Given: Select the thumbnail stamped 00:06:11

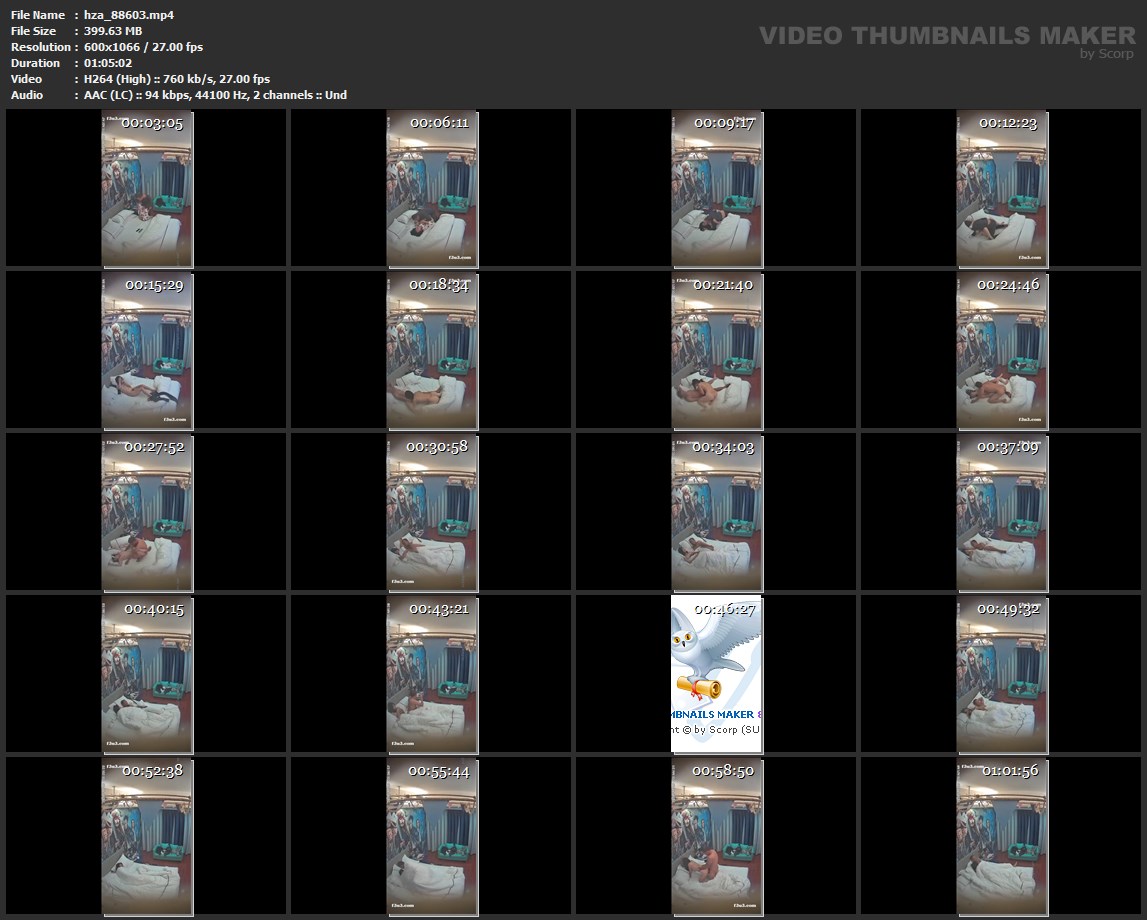Looking at the screenshot, I should click(x=432, y=189).
